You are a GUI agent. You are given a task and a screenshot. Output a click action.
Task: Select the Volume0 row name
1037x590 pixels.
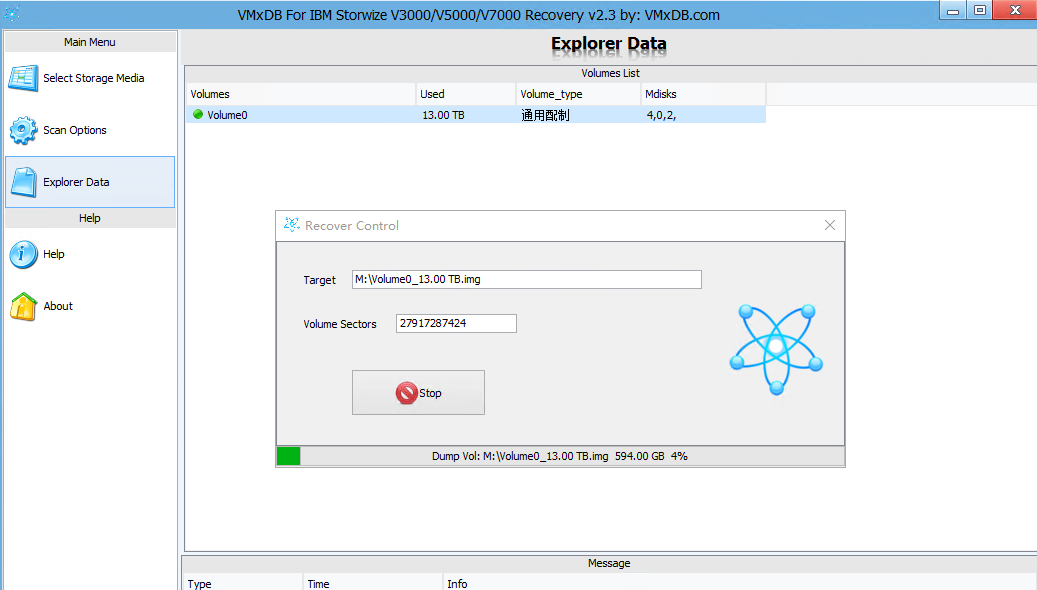(x=227, y=115)
